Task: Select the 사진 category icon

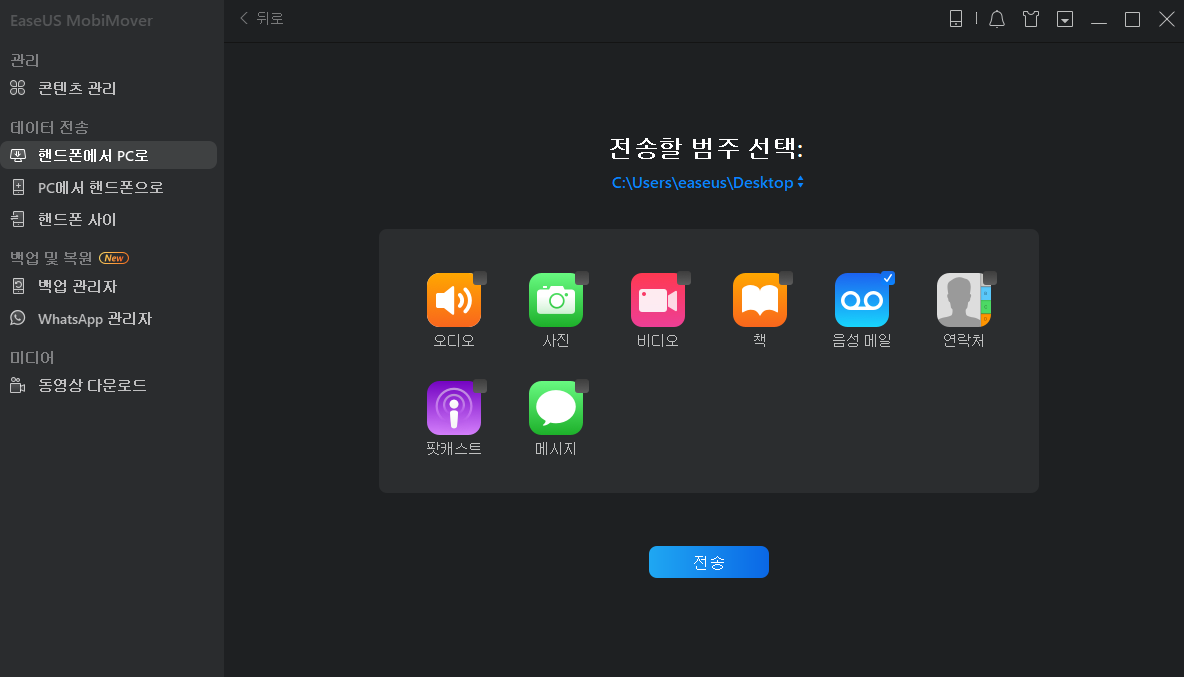Action: pos(556,300)
